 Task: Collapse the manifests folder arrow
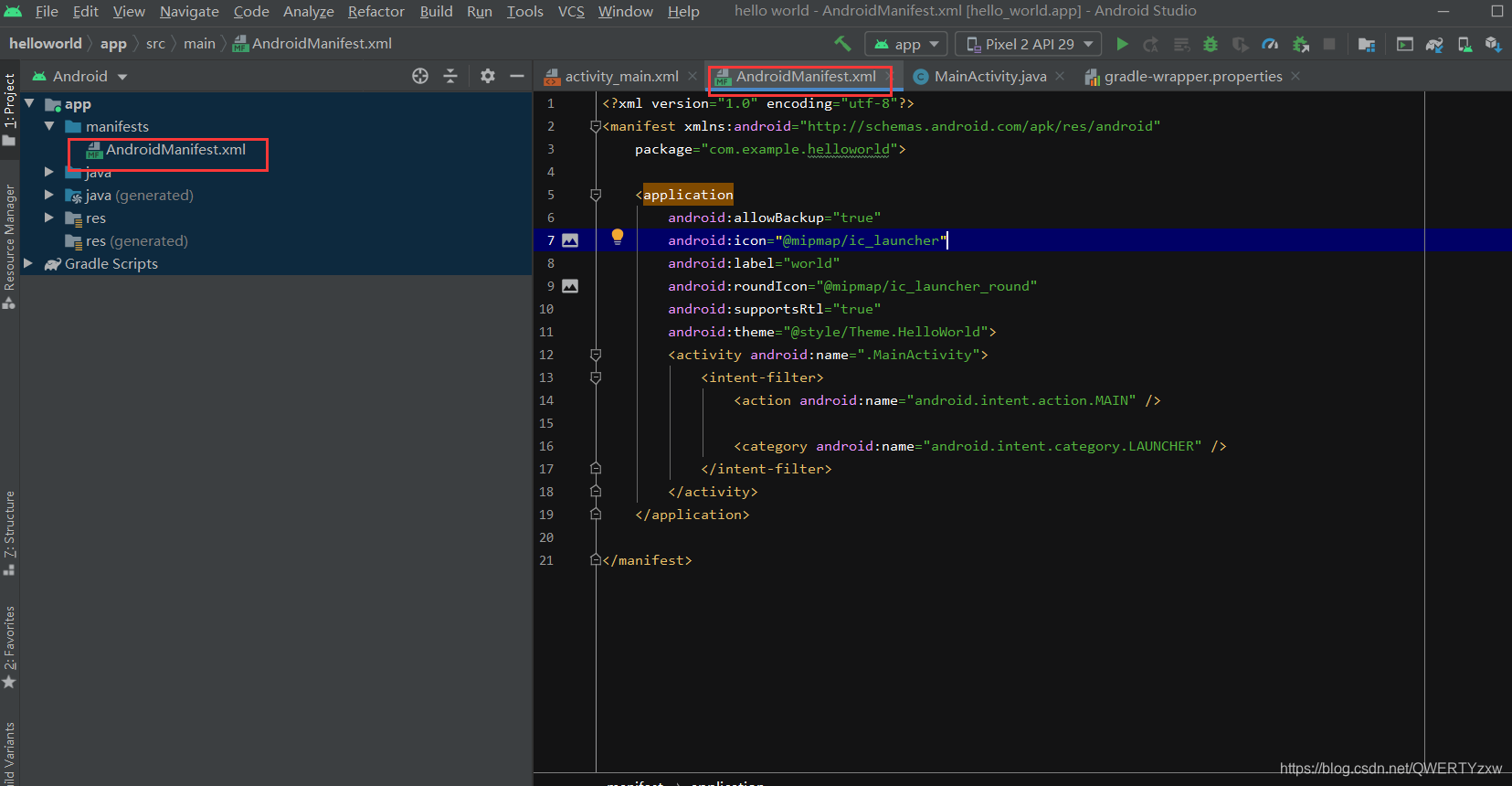(49, 126)
